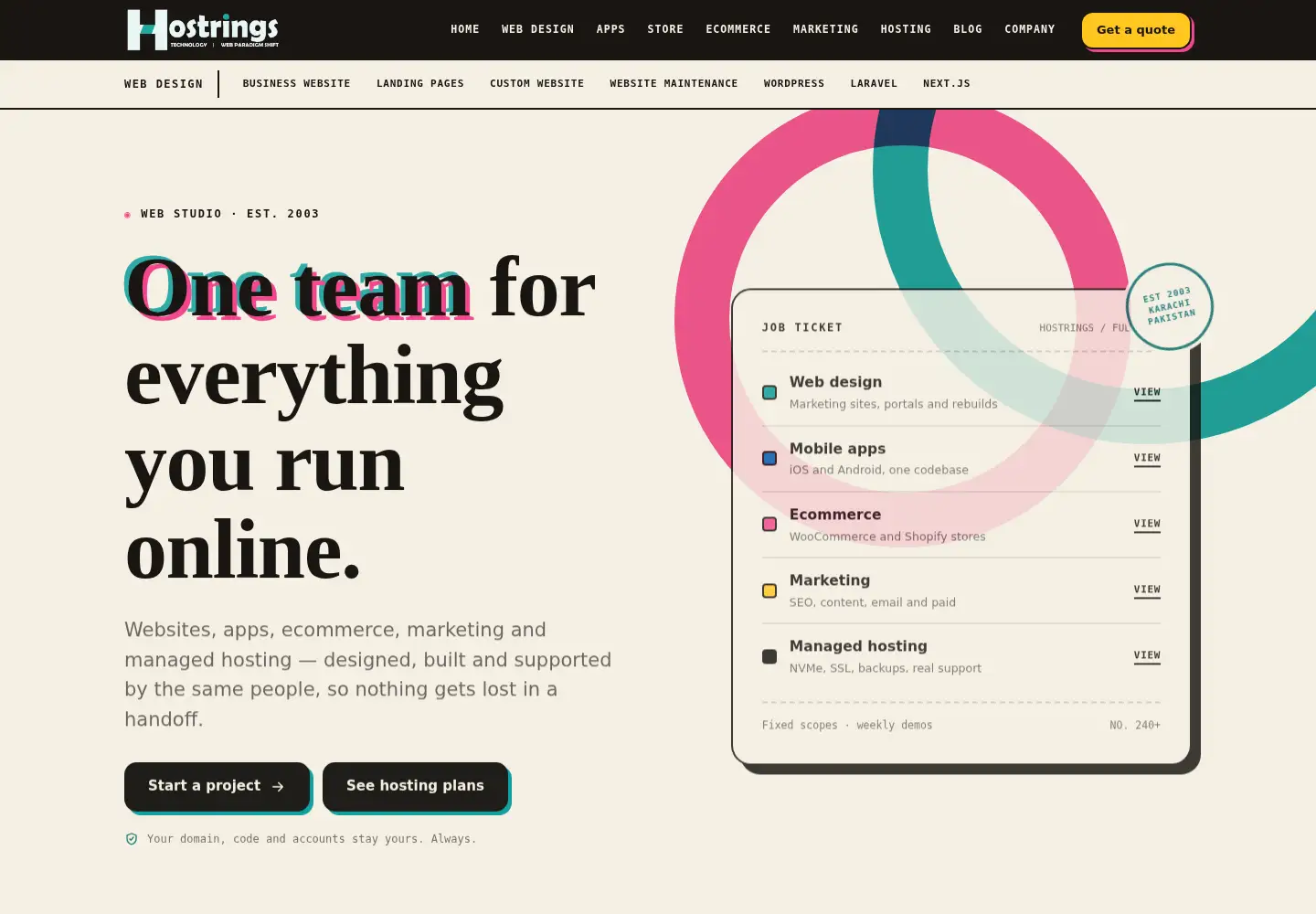Click the JOB TICKET card heading
The width and height of the screenshot is (1316, 914).
point(802,327)
